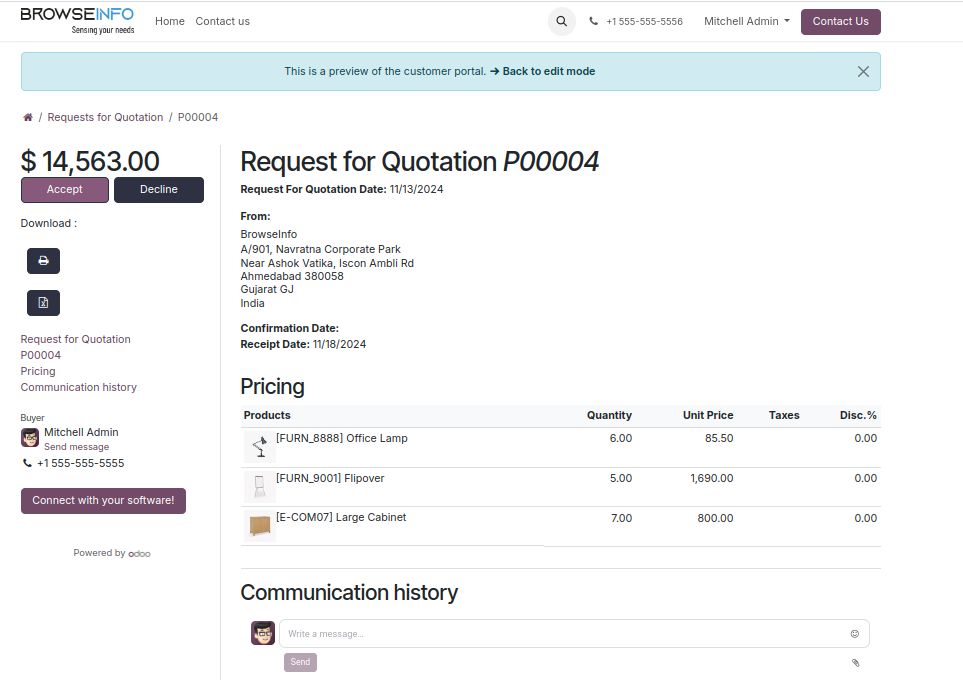Image resolution: width=963 pixels, height=680 pixels.
Task: Click the Large Cabinet product thumbnail
Action: (x=260, y=526)
